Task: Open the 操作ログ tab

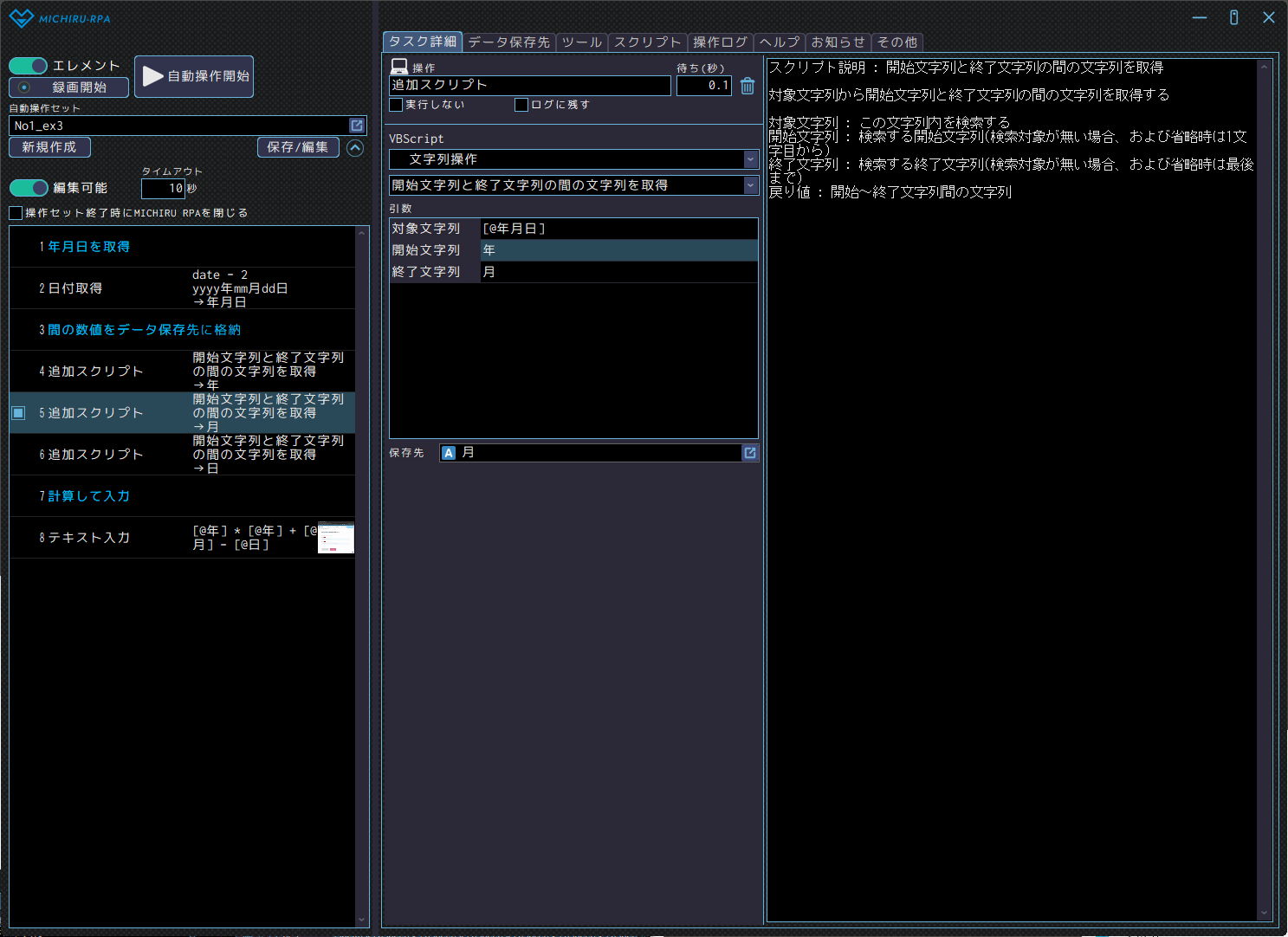Action: 720,42
